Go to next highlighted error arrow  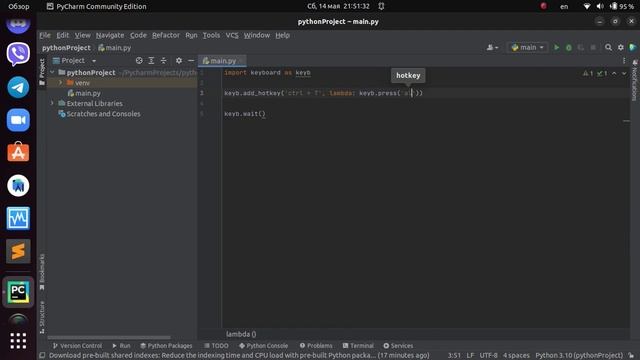pos(624,73)
